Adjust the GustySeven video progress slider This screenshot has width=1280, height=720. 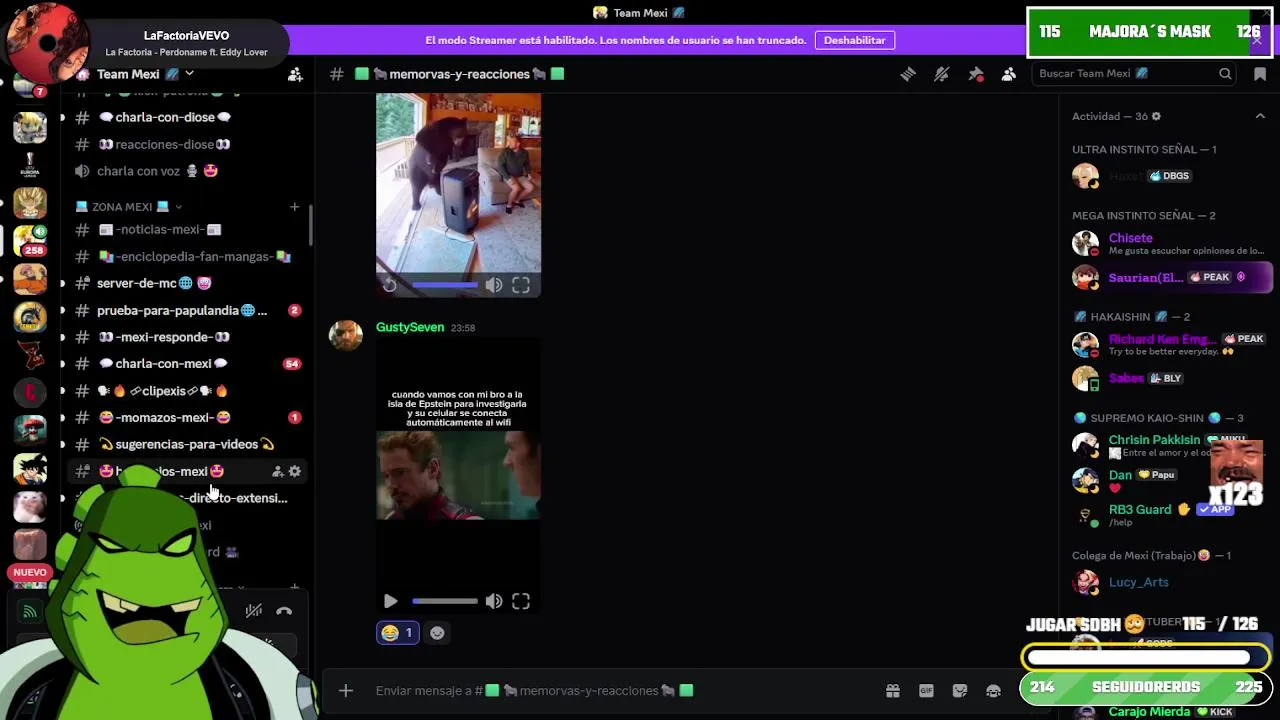tap(445, 601)
